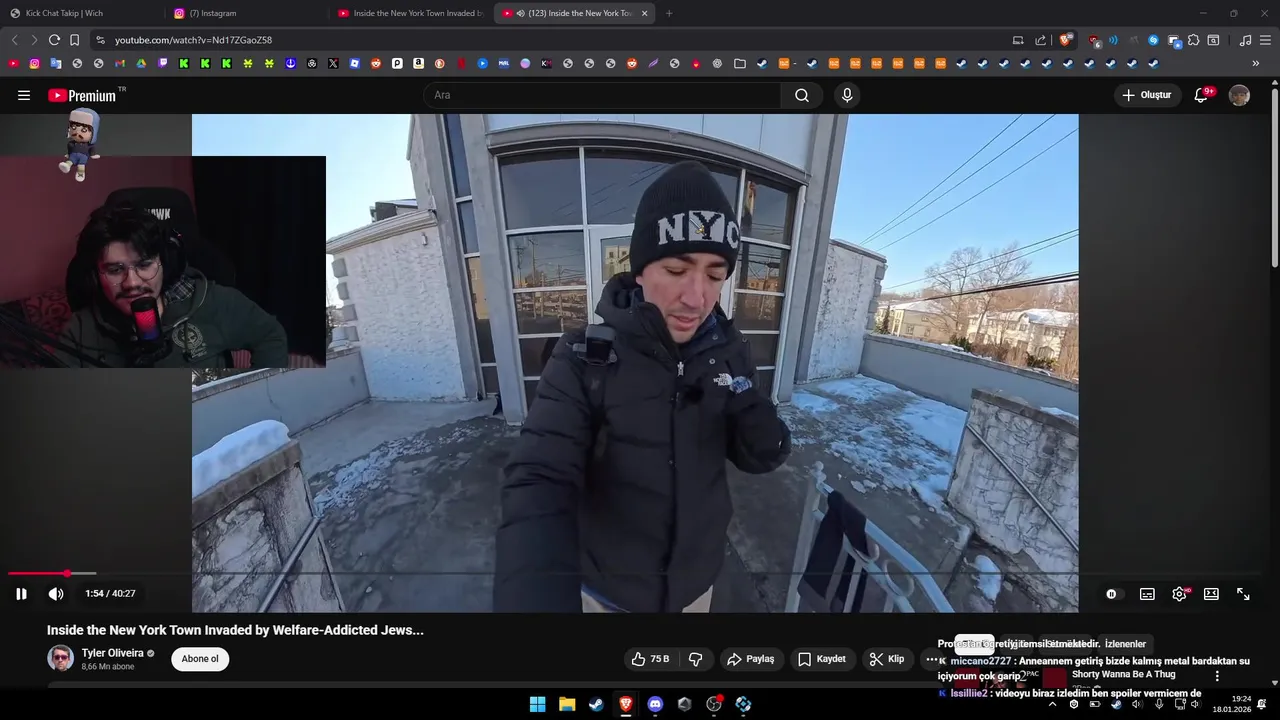Enter fullscreen video mode
The image size is (1280, 720).
tap(1243, 594)
